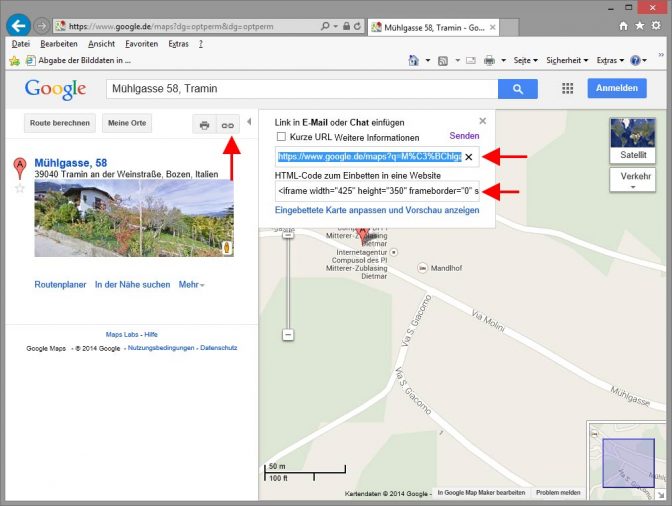Image resolution: width=672 pixels, height=506 pixels.
Task: Open the Sicherheit dropdown menu
Action: [x=567, y=60]
